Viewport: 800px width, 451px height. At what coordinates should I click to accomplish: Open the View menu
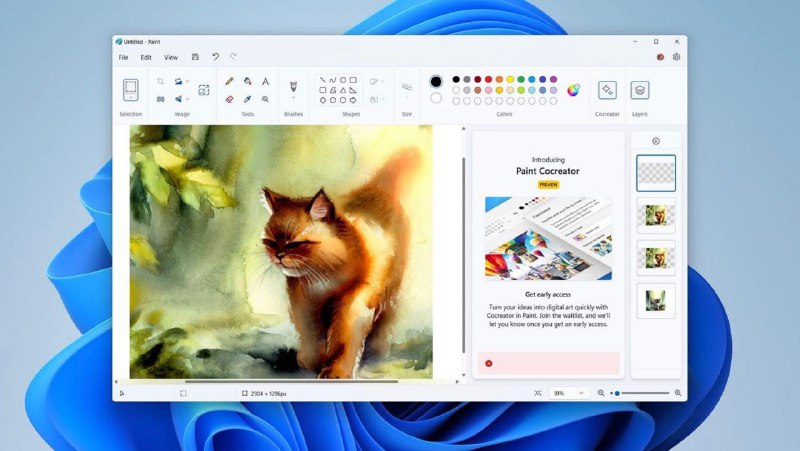[171, 58]
